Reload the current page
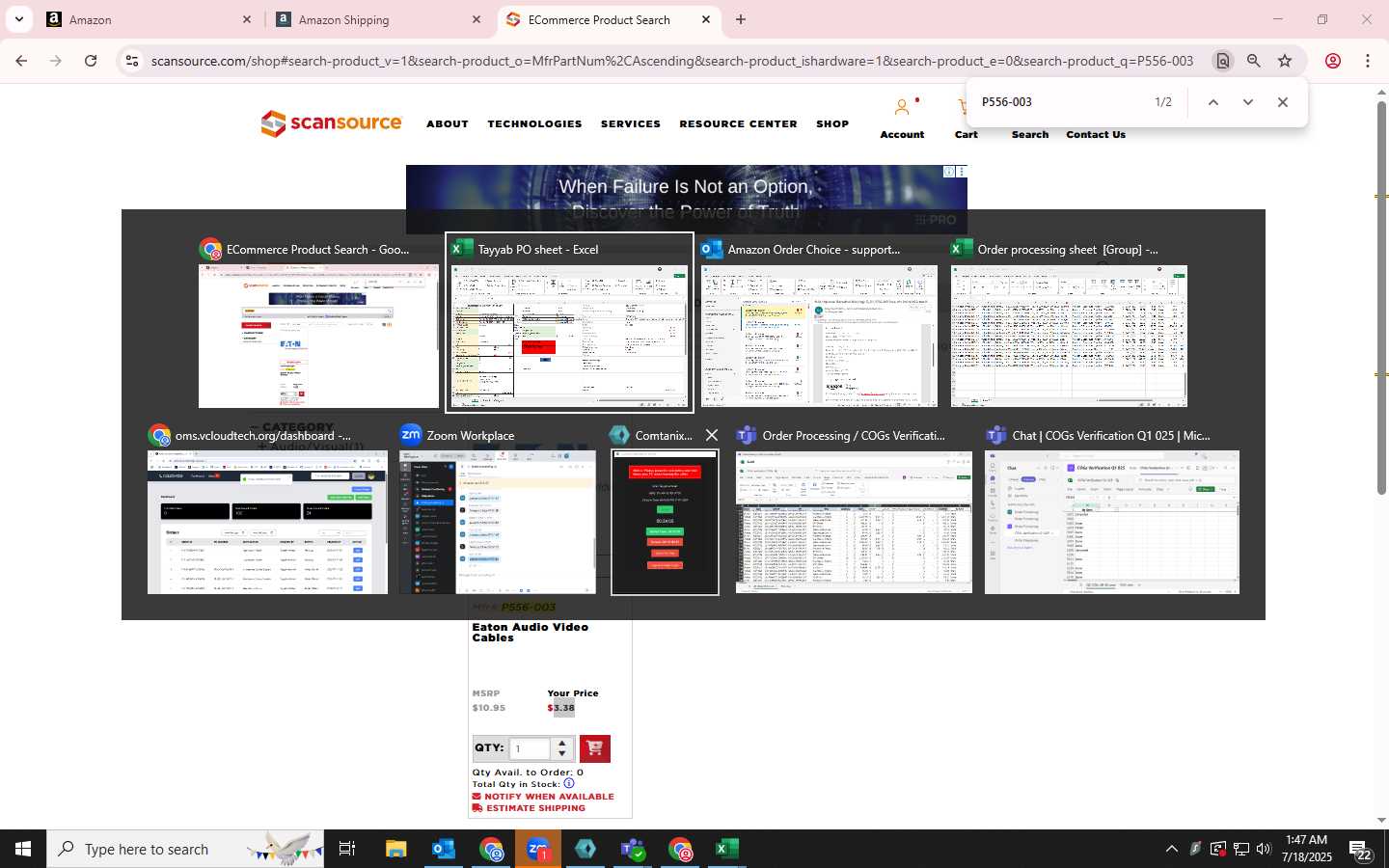This screenshot has width=1389, height=868. point(91,61)
